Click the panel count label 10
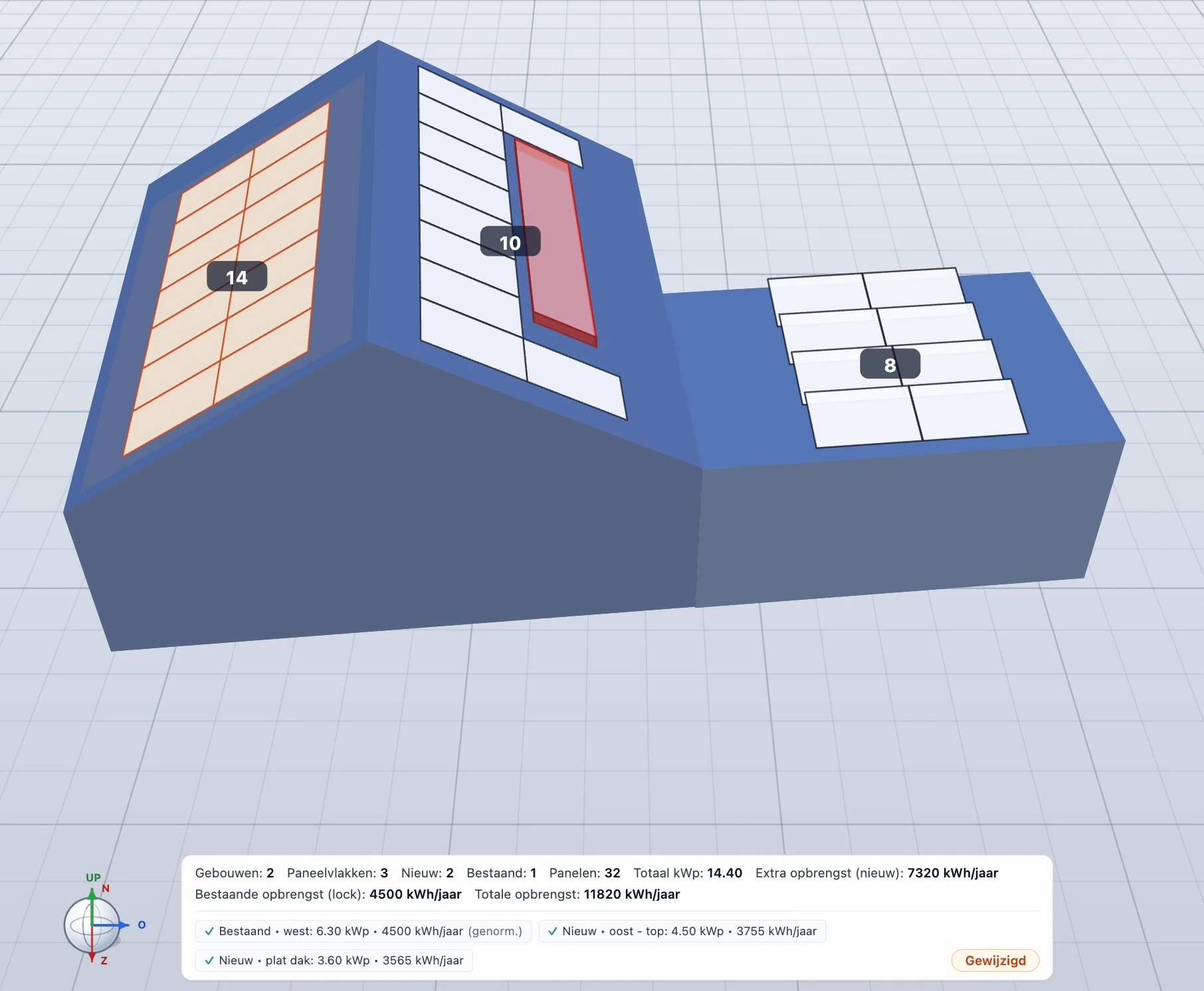 pyautogui.click(x=510, y=242)
